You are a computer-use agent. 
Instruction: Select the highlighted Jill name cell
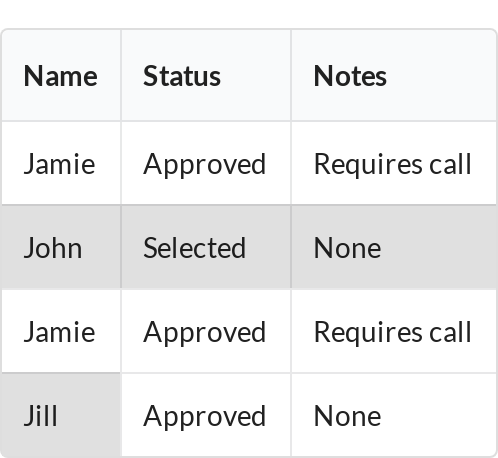61,415
